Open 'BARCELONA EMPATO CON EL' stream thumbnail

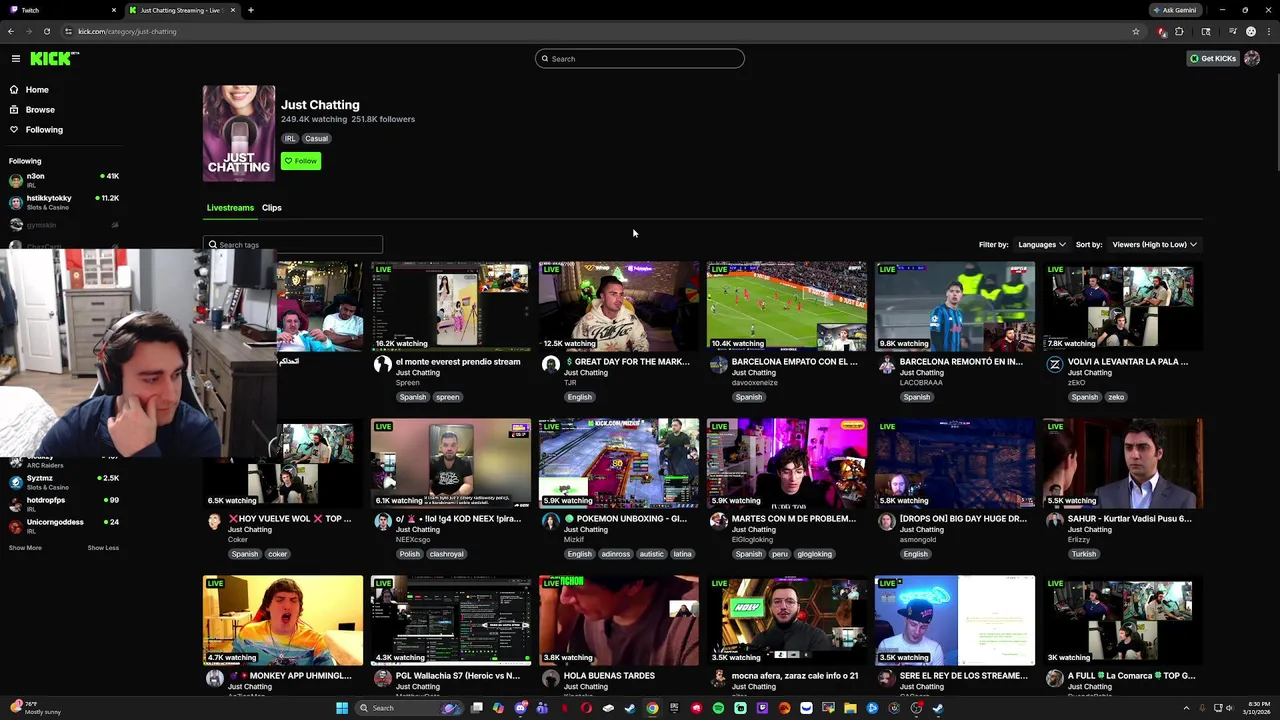coord(787,306)
